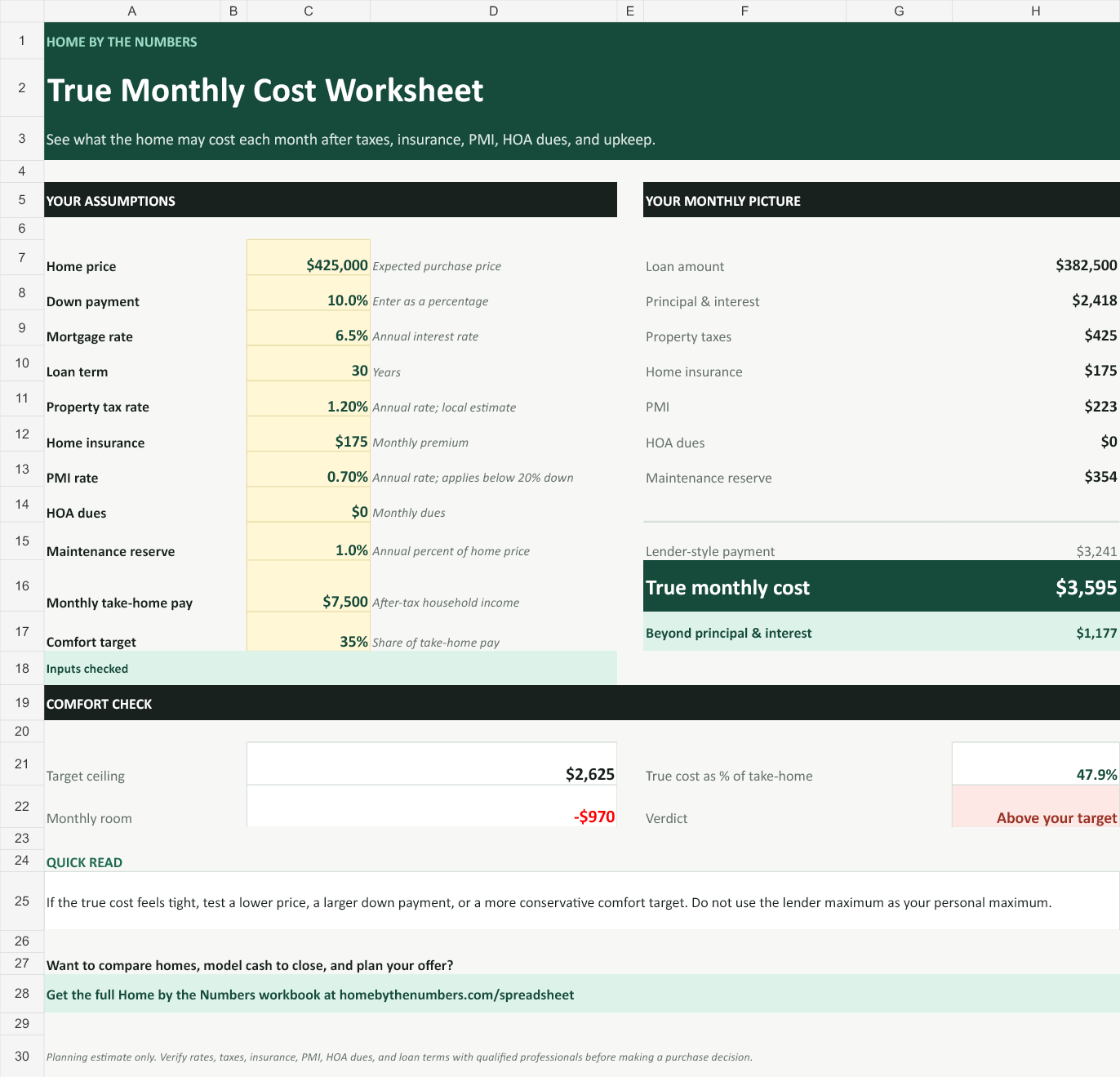
Task: Click the row 16 header
Action: click(22, 586)
